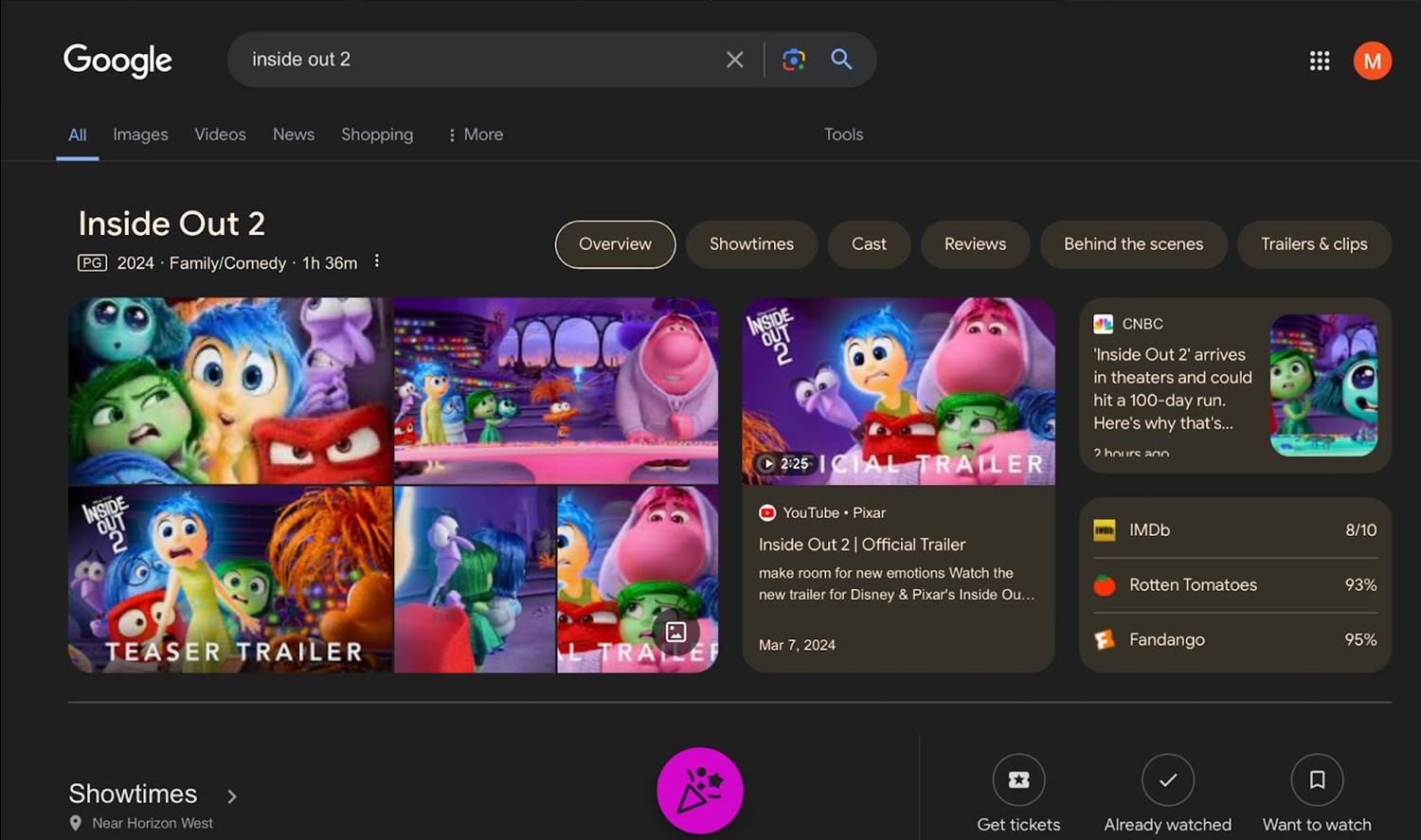Click inside the search text field
Image resolution: width=1421 pixels, height=840 pixels.
(474, 60)
